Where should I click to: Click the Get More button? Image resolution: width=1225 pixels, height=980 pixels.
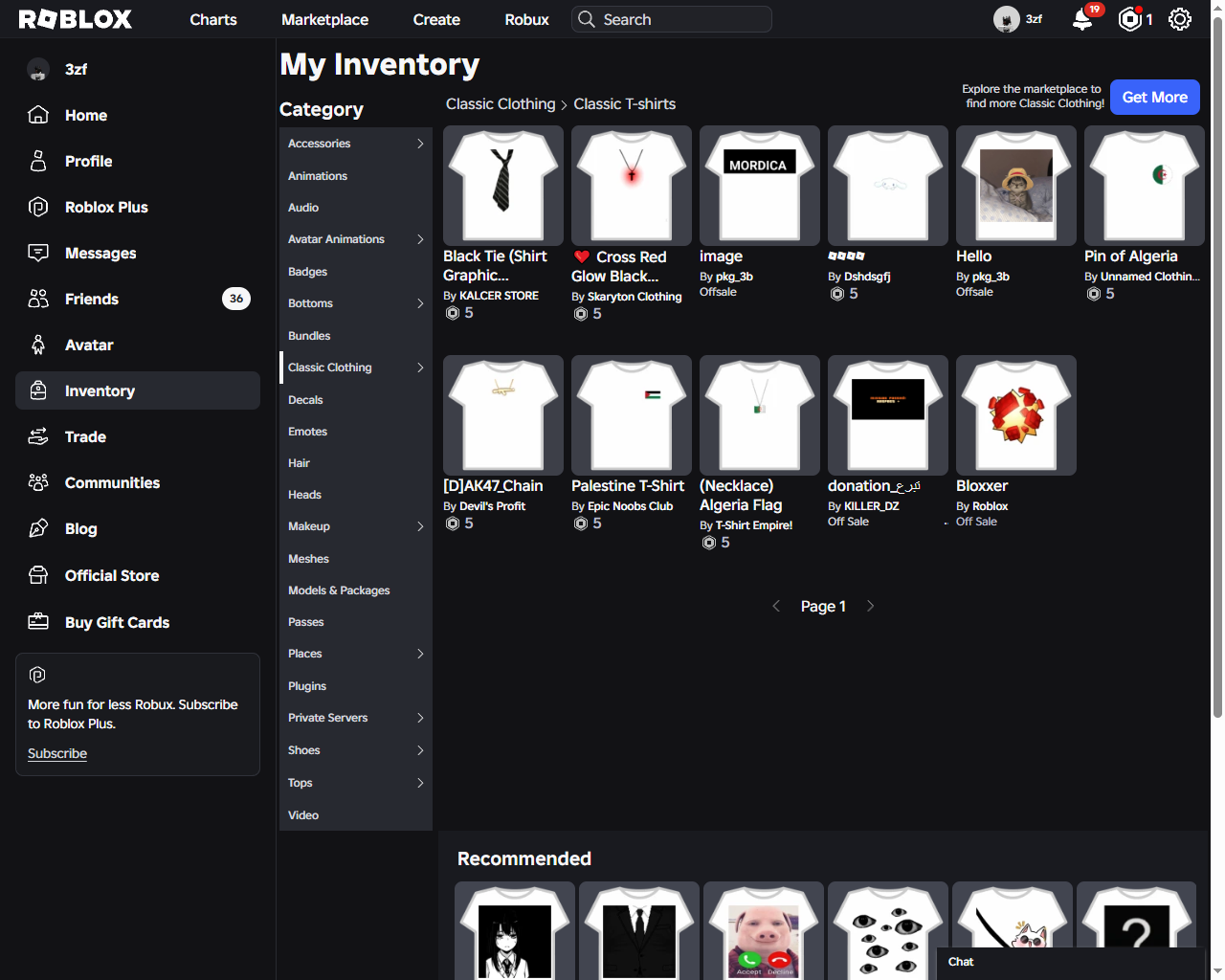pyautogui.click(x=1155, y=97)
